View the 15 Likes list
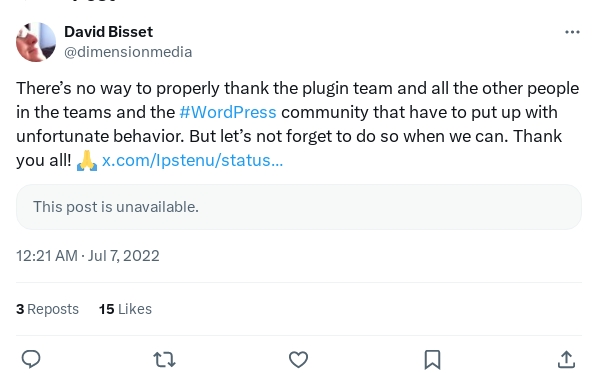598x373 pixels. pyautogui.click(x=125, y=309)
